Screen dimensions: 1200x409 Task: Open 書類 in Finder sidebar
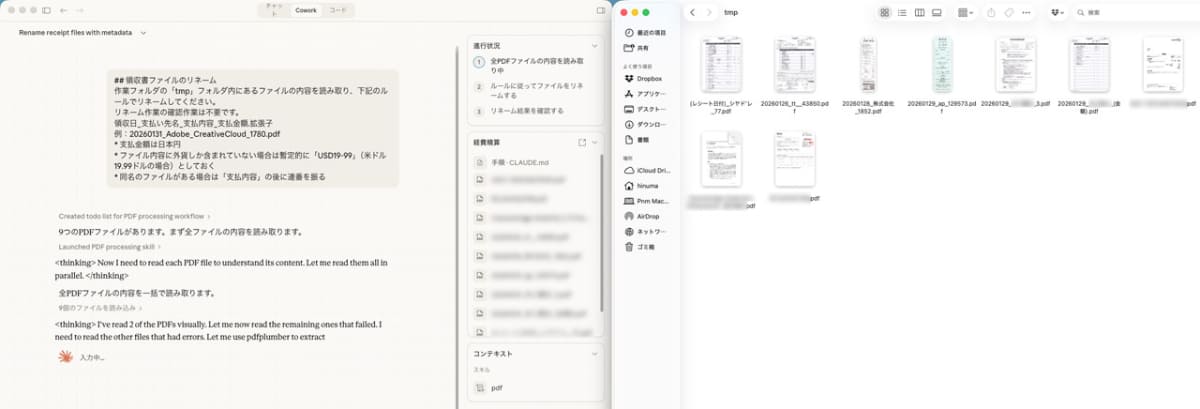pos(636,139)
